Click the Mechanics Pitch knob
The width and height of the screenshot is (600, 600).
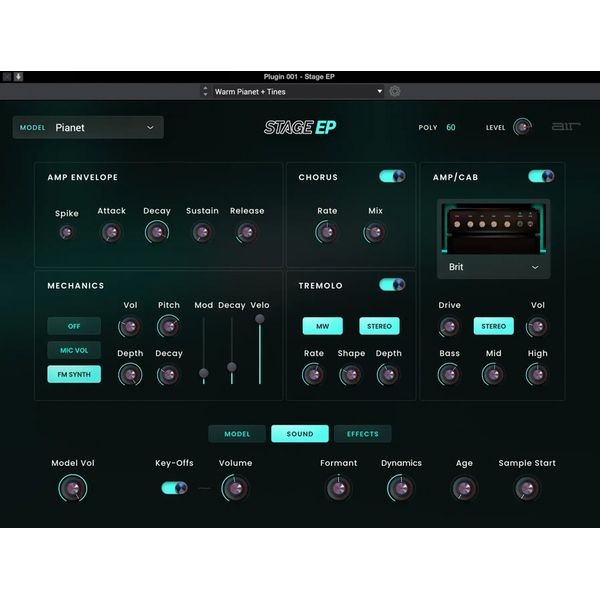(x=169, y=326)
